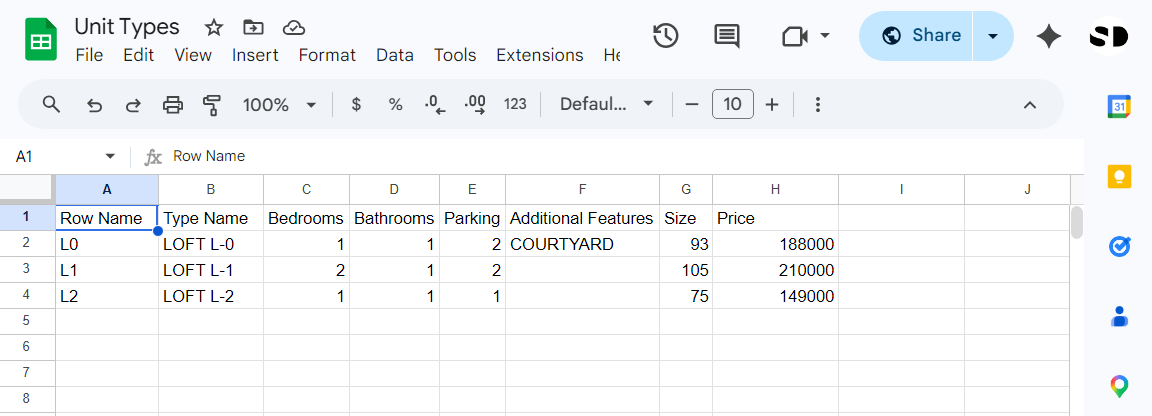The image size is (1152, 416).
Task: Open the comments panel icon
Action: [727, 36]
